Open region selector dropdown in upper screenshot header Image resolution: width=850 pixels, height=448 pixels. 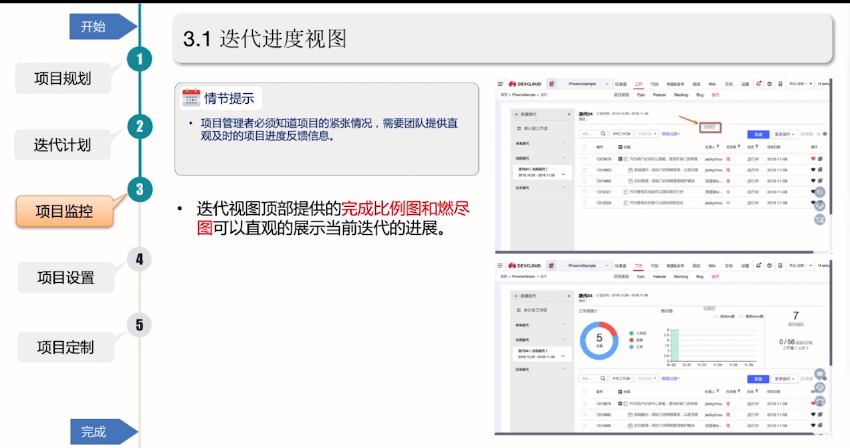[800, 84]
